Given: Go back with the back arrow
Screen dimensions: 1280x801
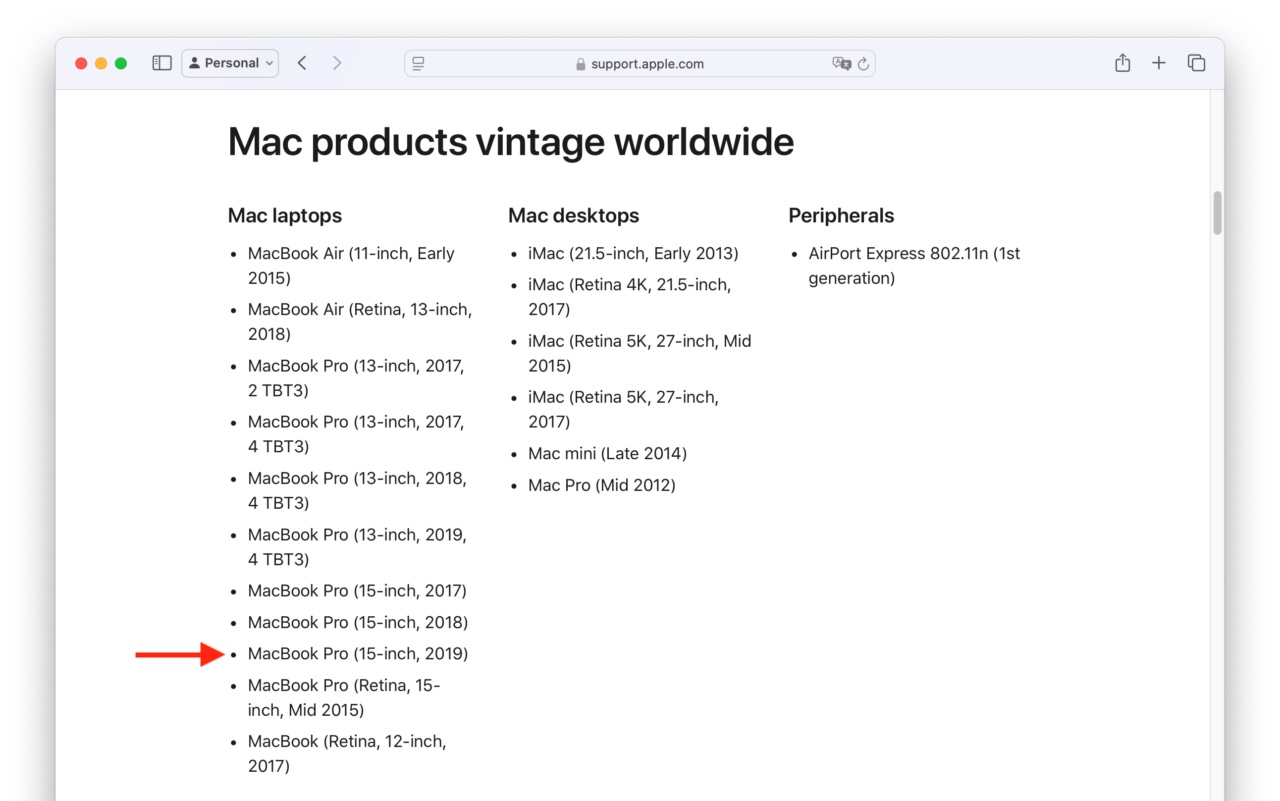Looking at the screenshot, I should click(x=302, y=63).
